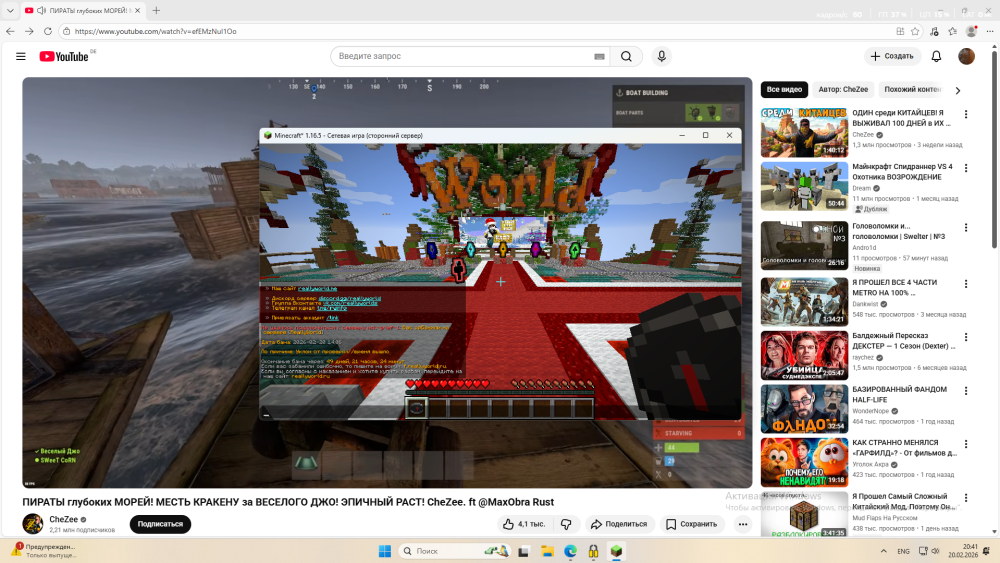Switch to Minecraft launcher taskbar icon

(x=616, y=551)
